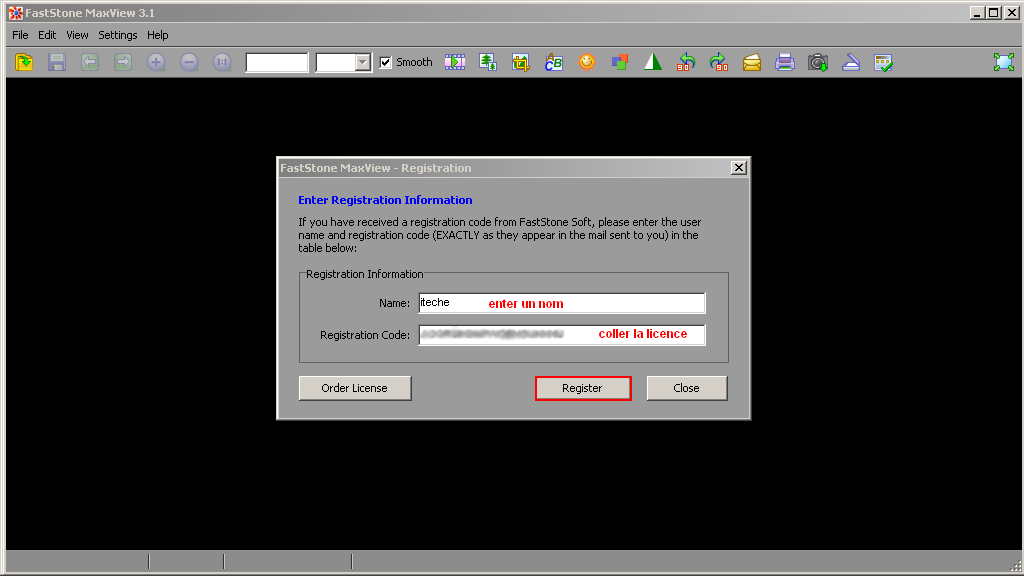Go to previous image arrow icon

(90, 62)
